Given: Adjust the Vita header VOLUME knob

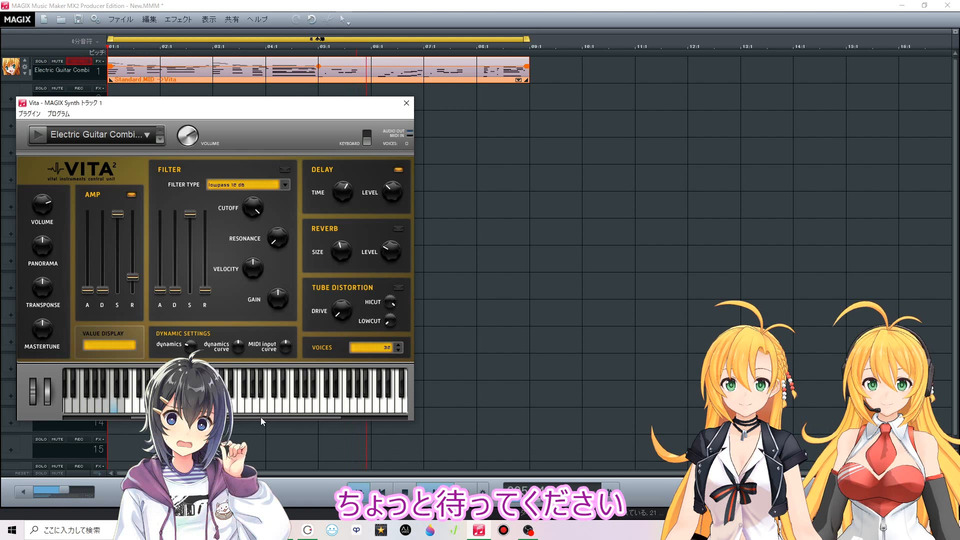Looking at the screenshot, I should 188,135.
